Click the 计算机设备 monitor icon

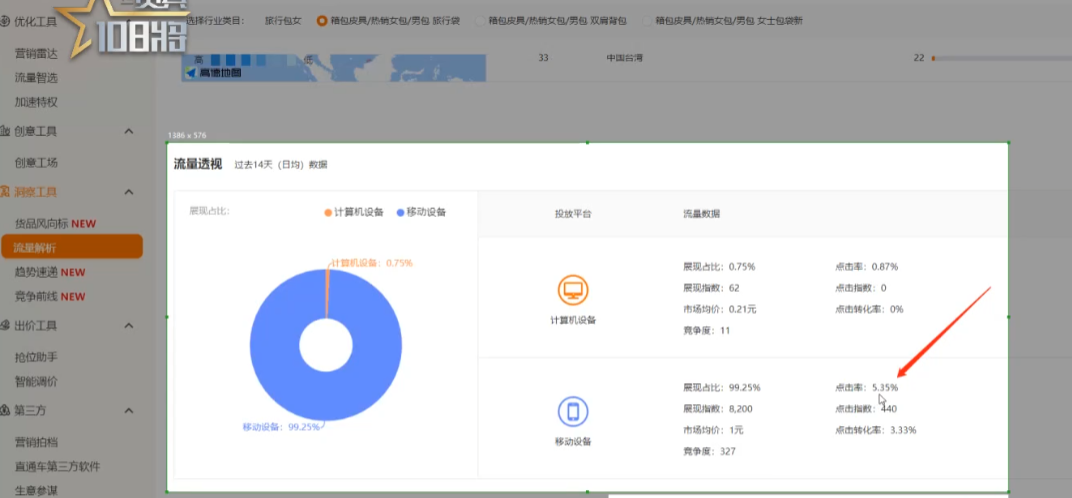tap(573, 291)
